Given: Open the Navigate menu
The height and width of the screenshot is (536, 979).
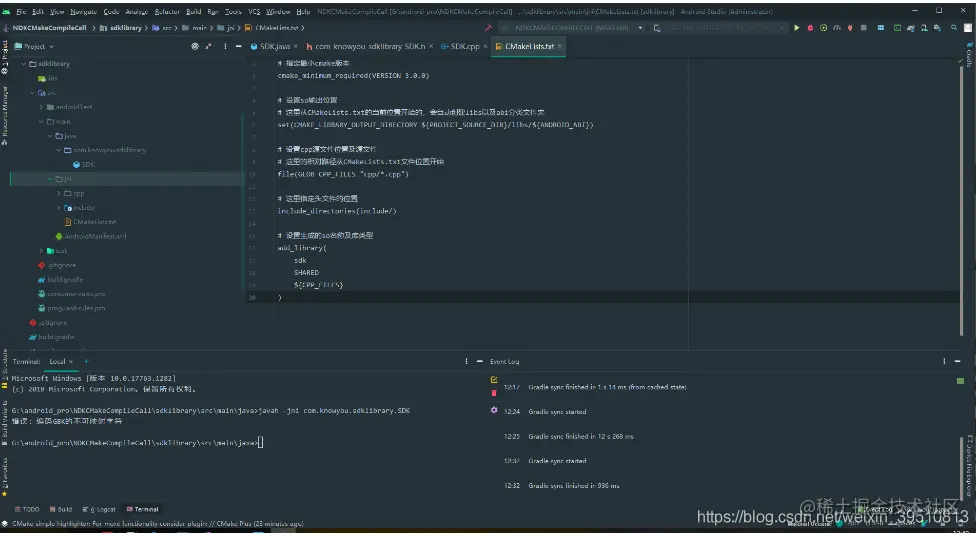Looking at the screenshot, I should [x=83, y=11].
